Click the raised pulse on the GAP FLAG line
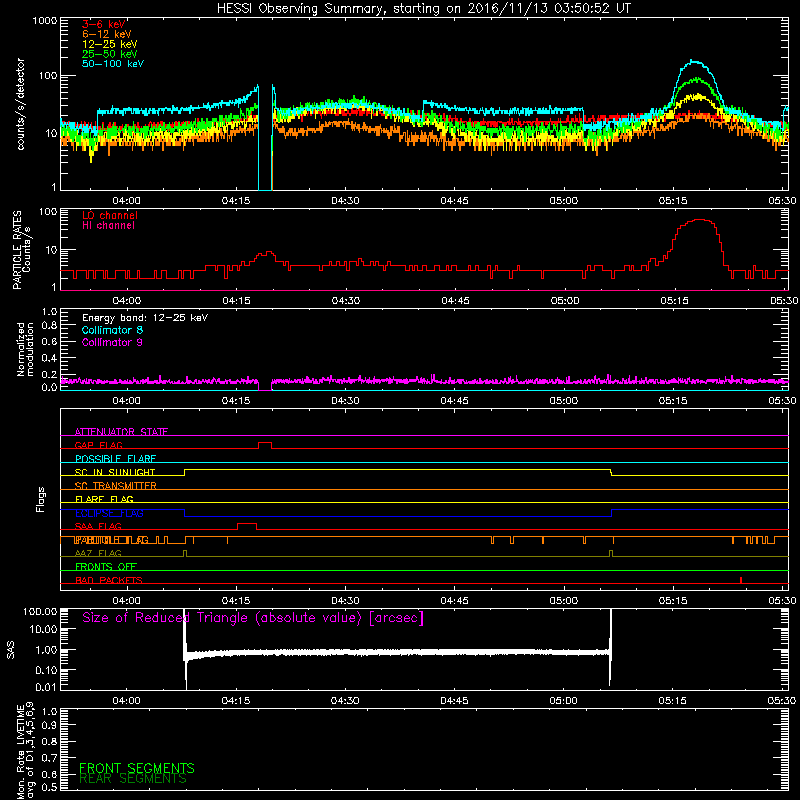Image resolution: width=800 pixels, height=800 pixels. coord(265,444)
